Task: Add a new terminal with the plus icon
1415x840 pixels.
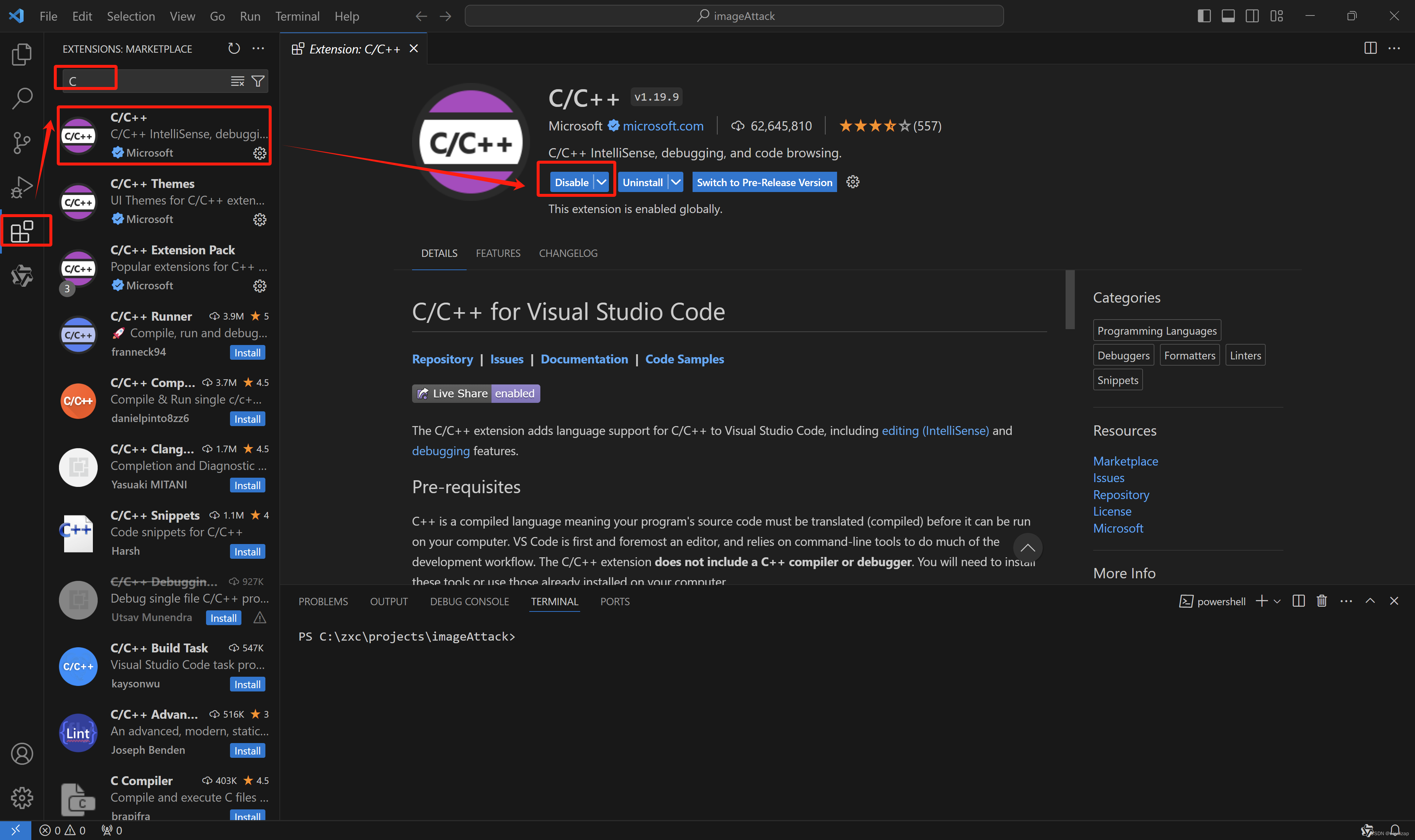Action: pos(1261,601)
